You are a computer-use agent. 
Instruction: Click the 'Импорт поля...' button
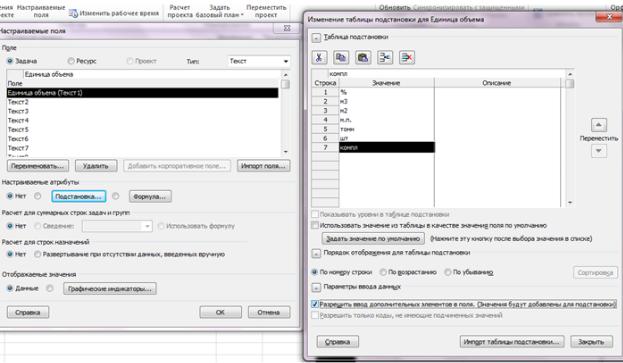pos(263,166)
